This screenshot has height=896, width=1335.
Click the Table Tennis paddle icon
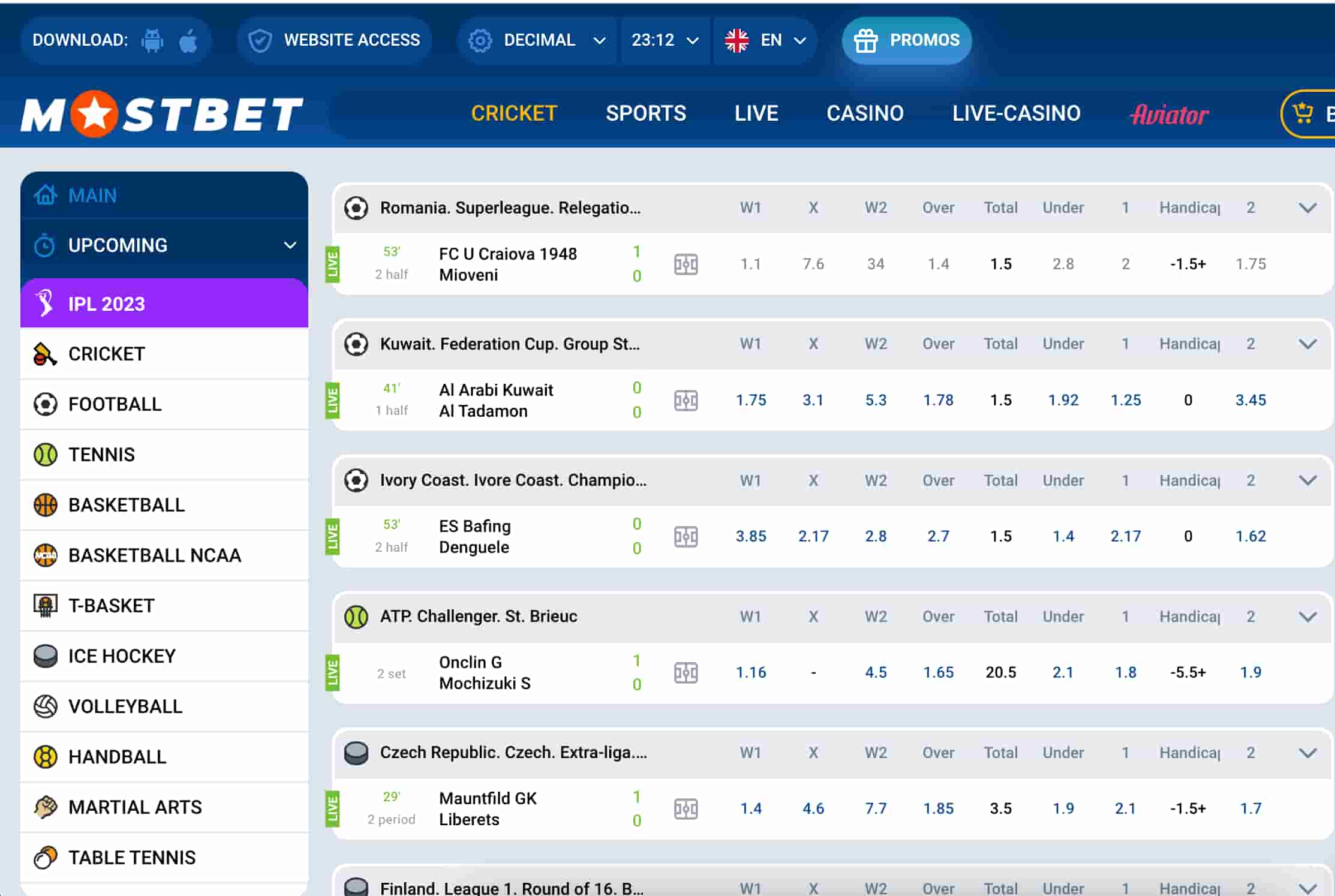(45, 858)
